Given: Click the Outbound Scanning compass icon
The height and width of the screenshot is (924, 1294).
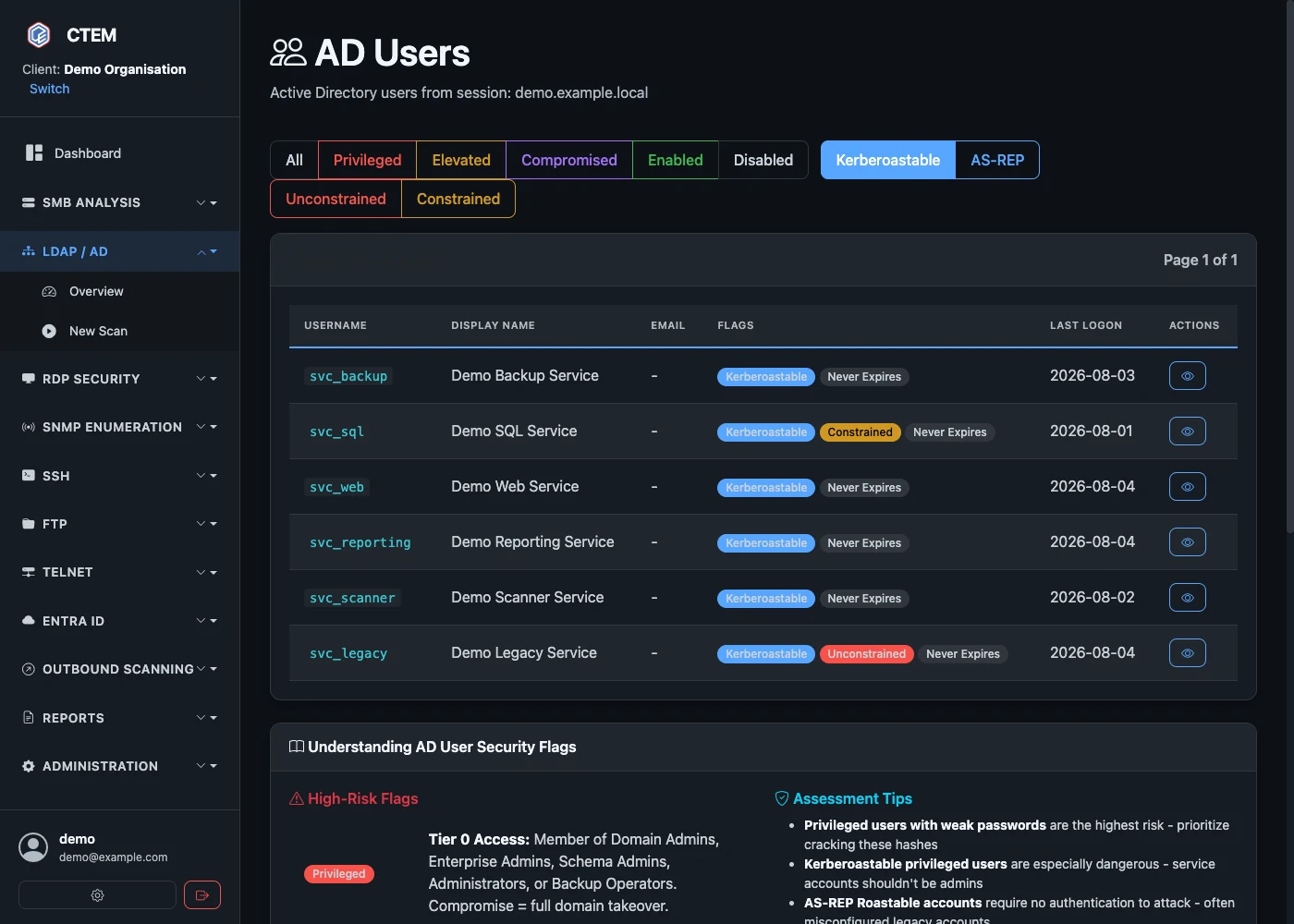Looking at the screenshot, I should click(29, 669).
